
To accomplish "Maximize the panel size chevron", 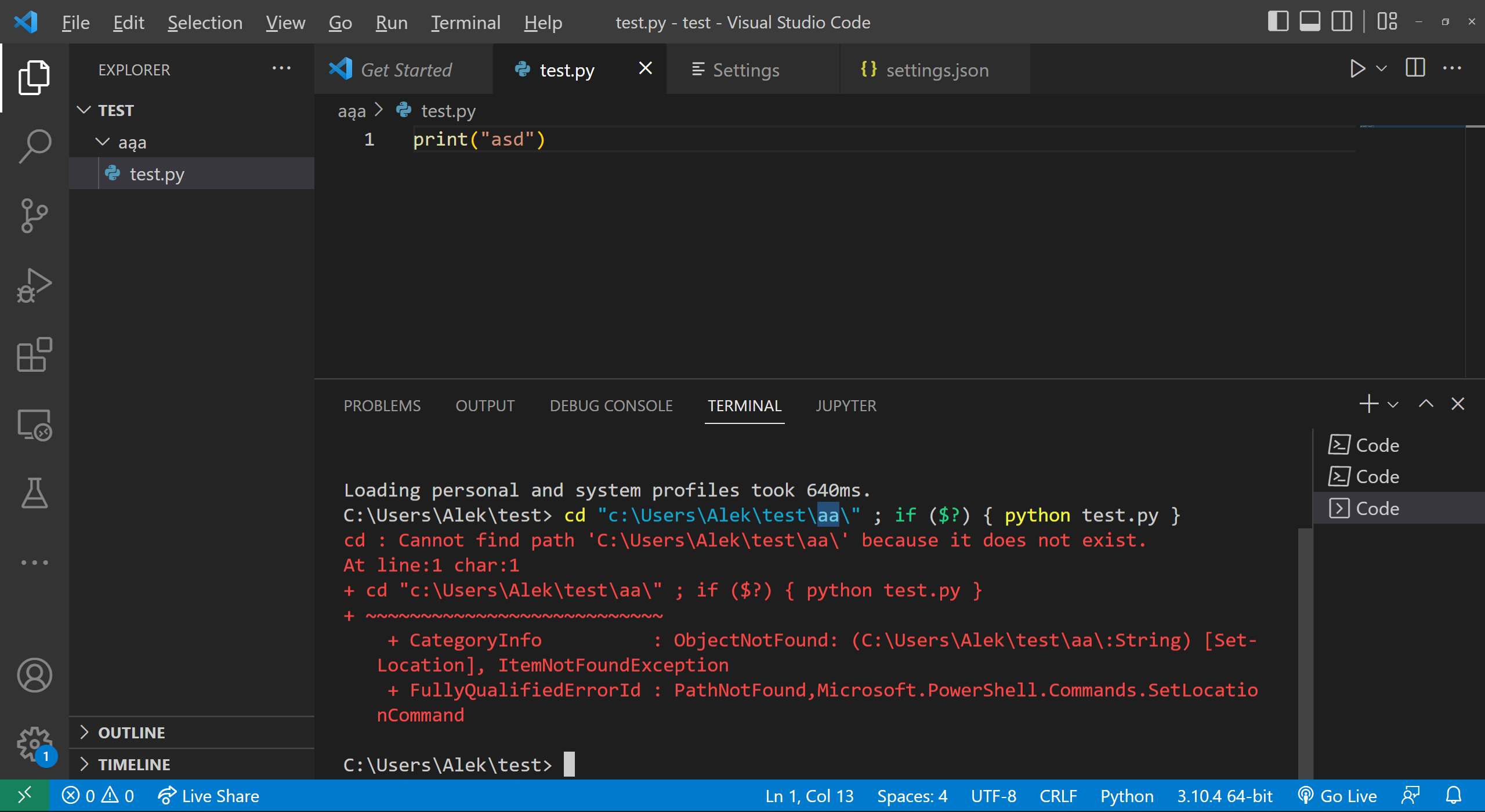I will [x=1426, y=404].
